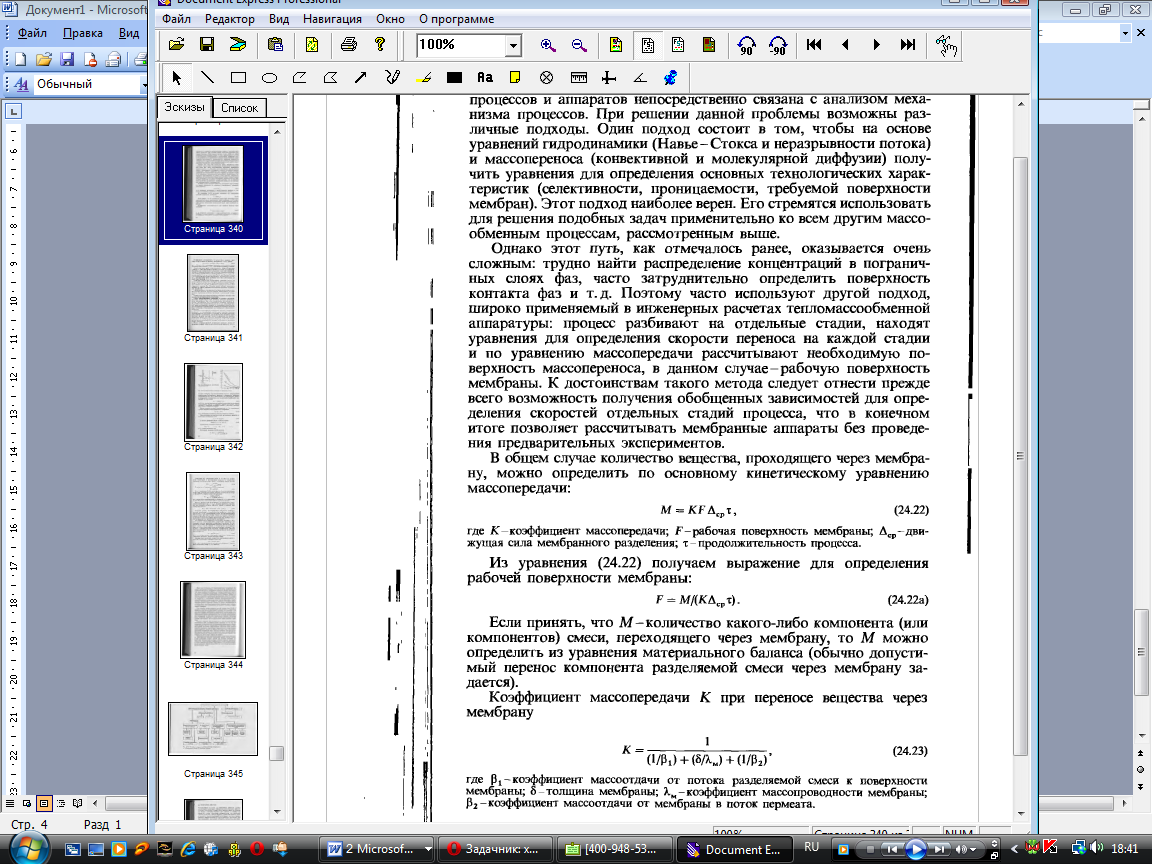The width and height of the screenshot is (1152, 864).
Task: Select the arrow annotation tool
Action: click(361, 77)
